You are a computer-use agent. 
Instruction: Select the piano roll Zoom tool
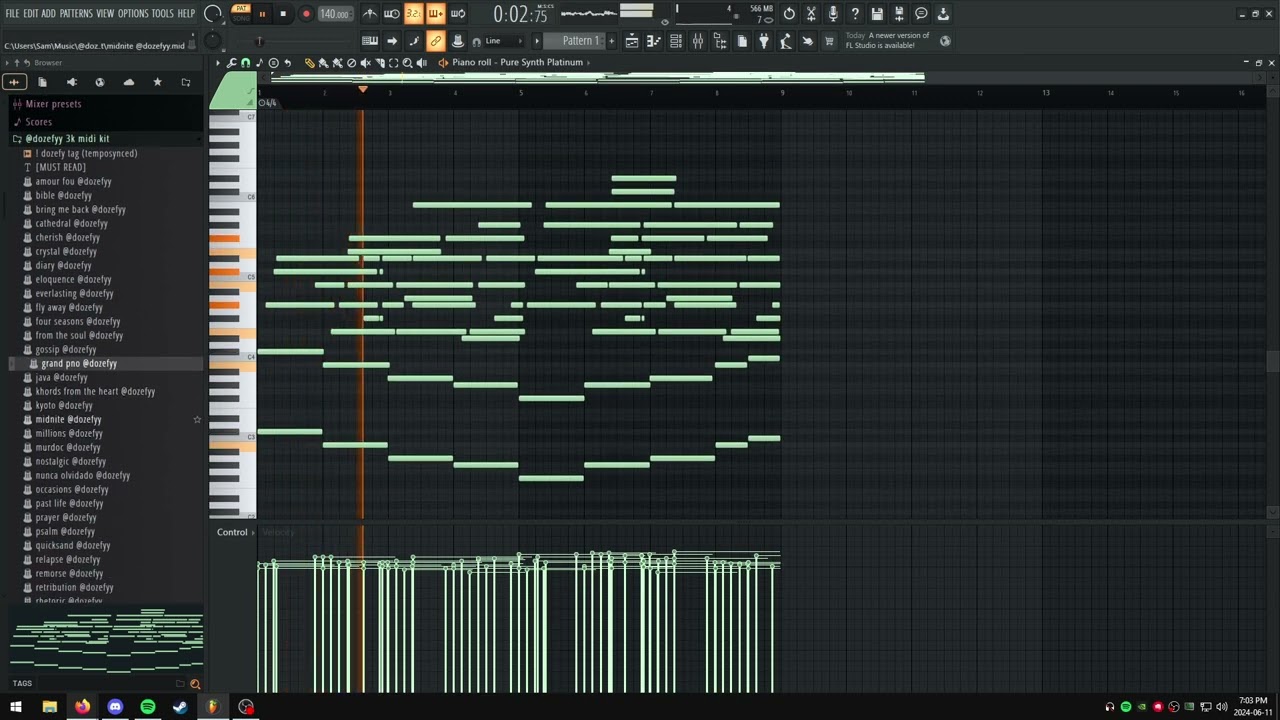407,63
